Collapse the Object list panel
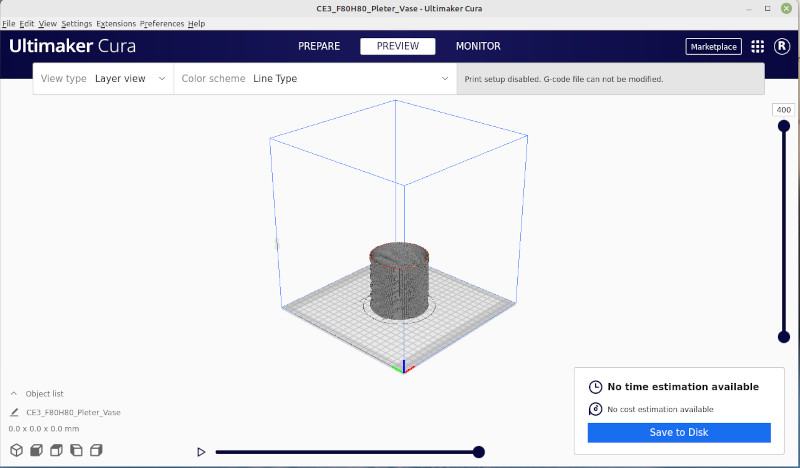 [14, 394]
